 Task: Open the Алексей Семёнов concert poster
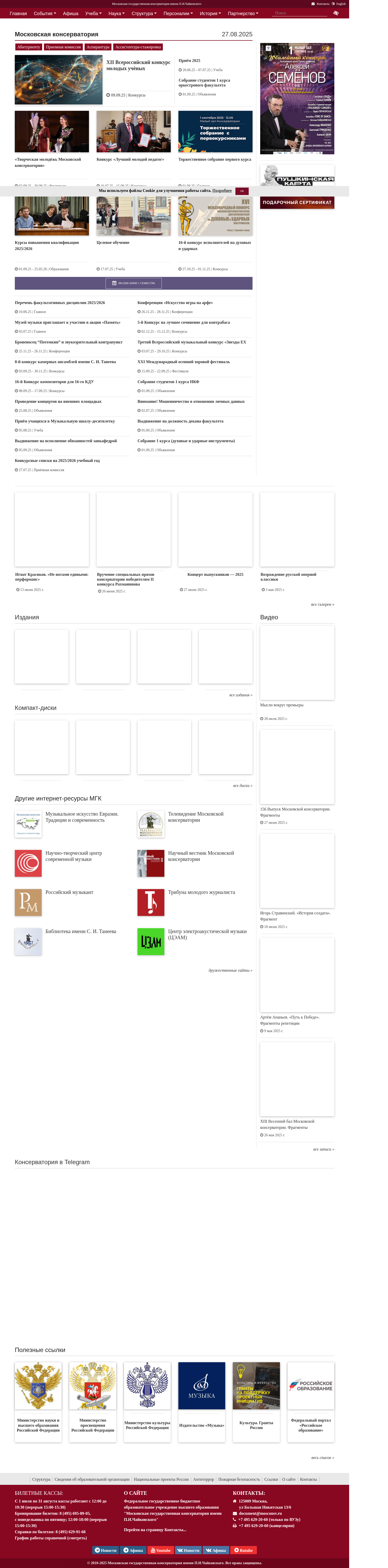click(297, 99)
